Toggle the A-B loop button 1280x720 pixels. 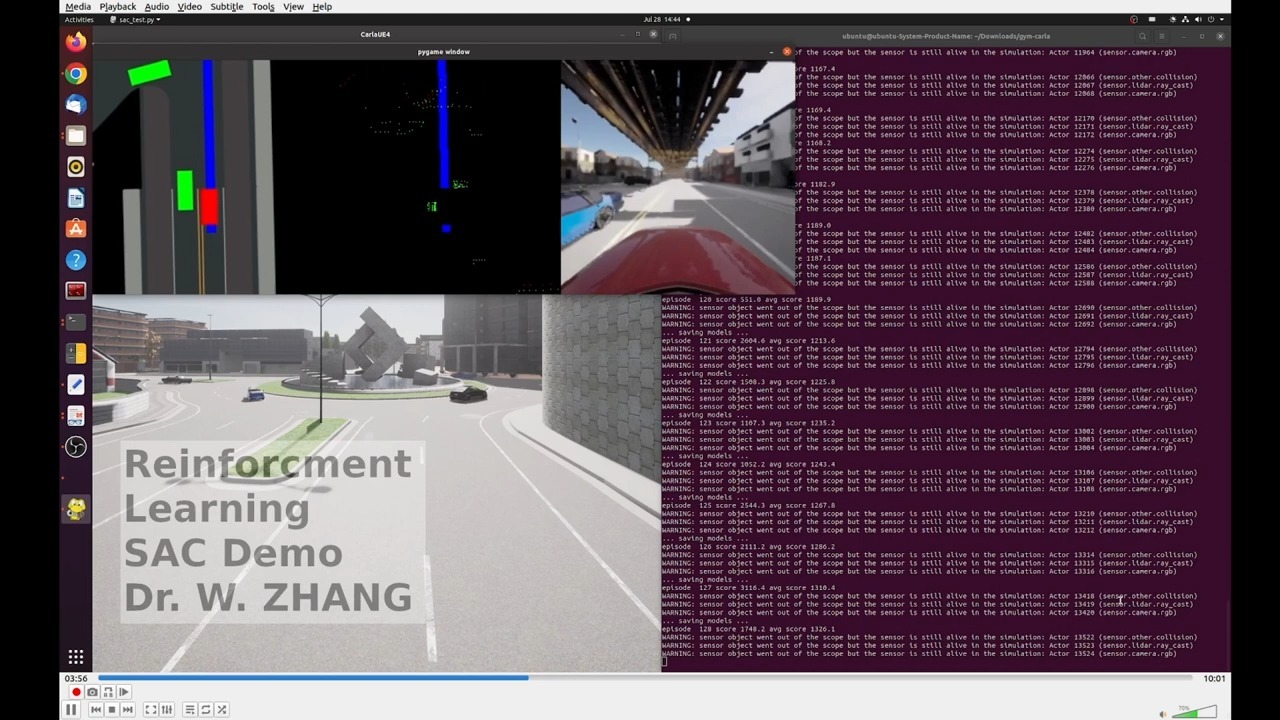point(108,692)
